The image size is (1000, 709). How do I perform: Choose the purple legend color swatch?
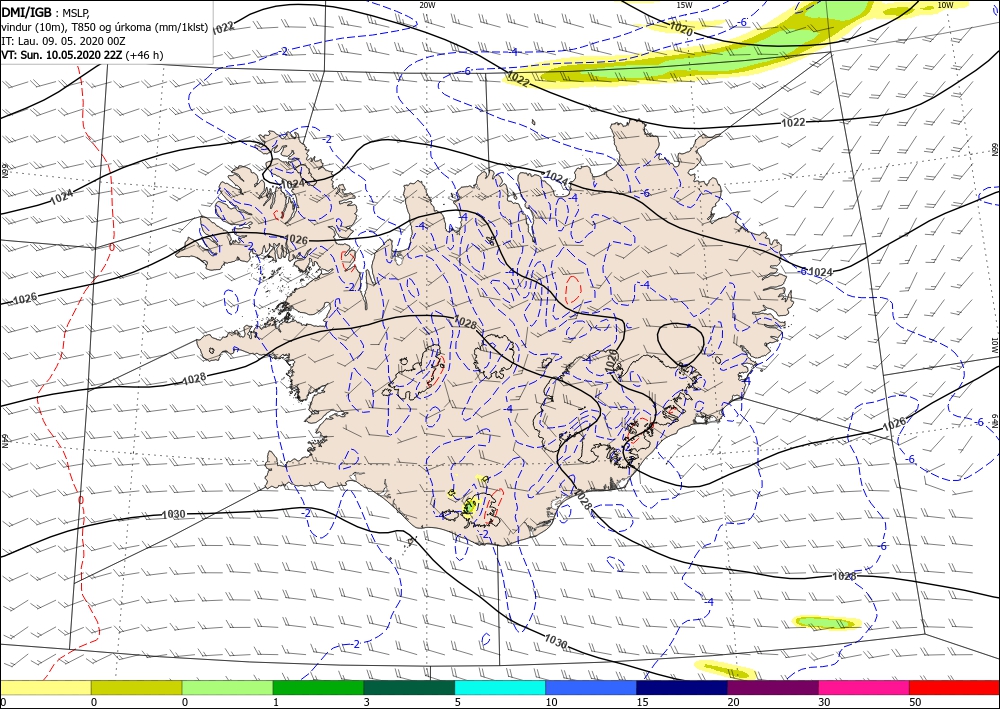772,687
